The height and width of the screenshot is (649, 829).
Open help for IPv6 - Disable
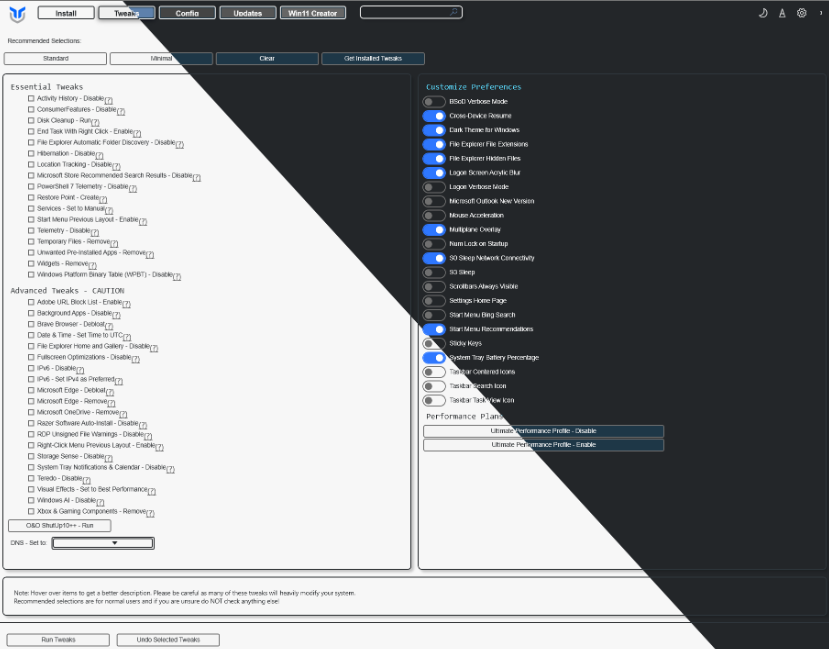[80, 370]
